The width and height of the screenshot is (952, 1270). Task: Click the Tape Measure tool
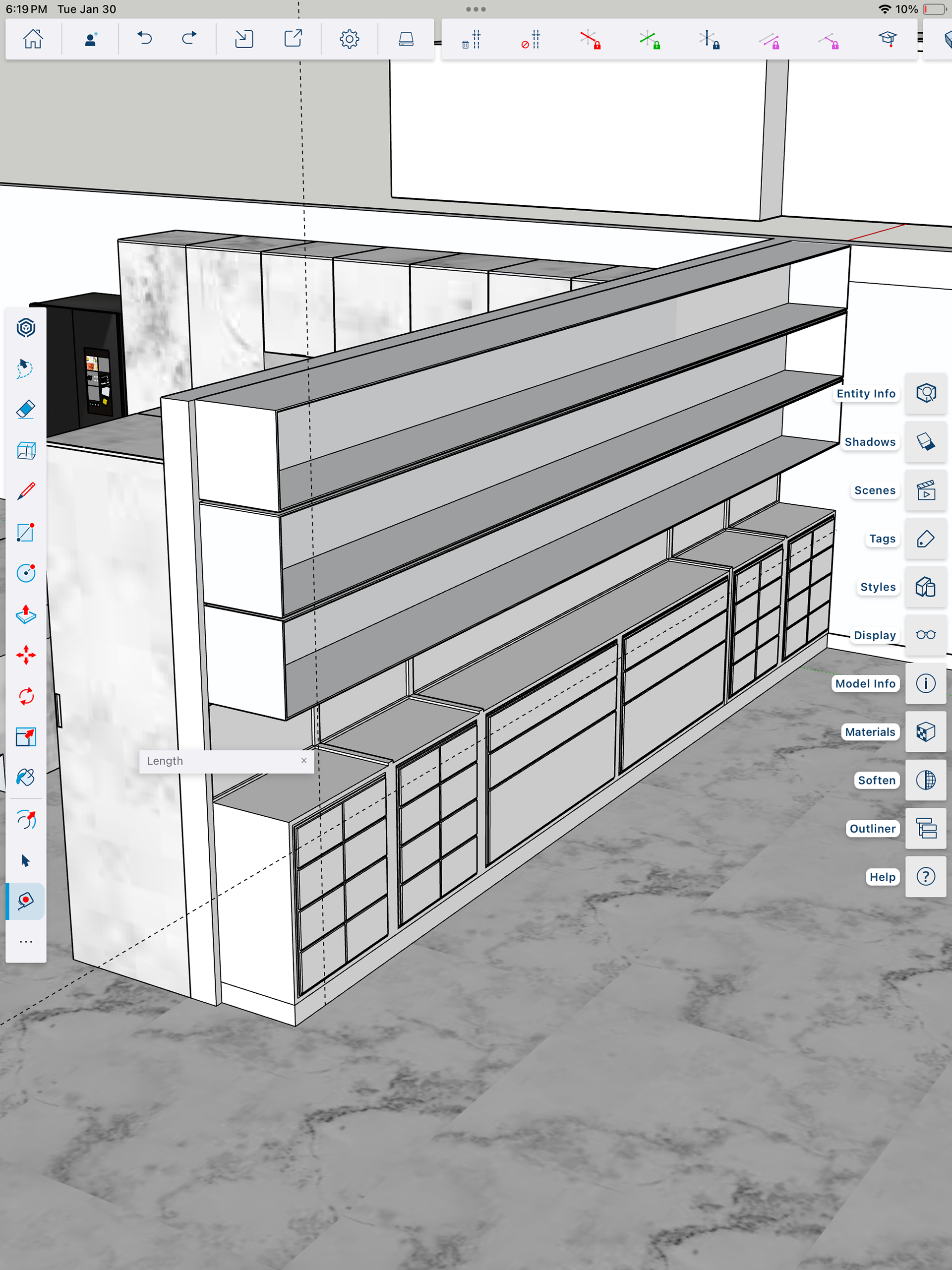[26, 900]
